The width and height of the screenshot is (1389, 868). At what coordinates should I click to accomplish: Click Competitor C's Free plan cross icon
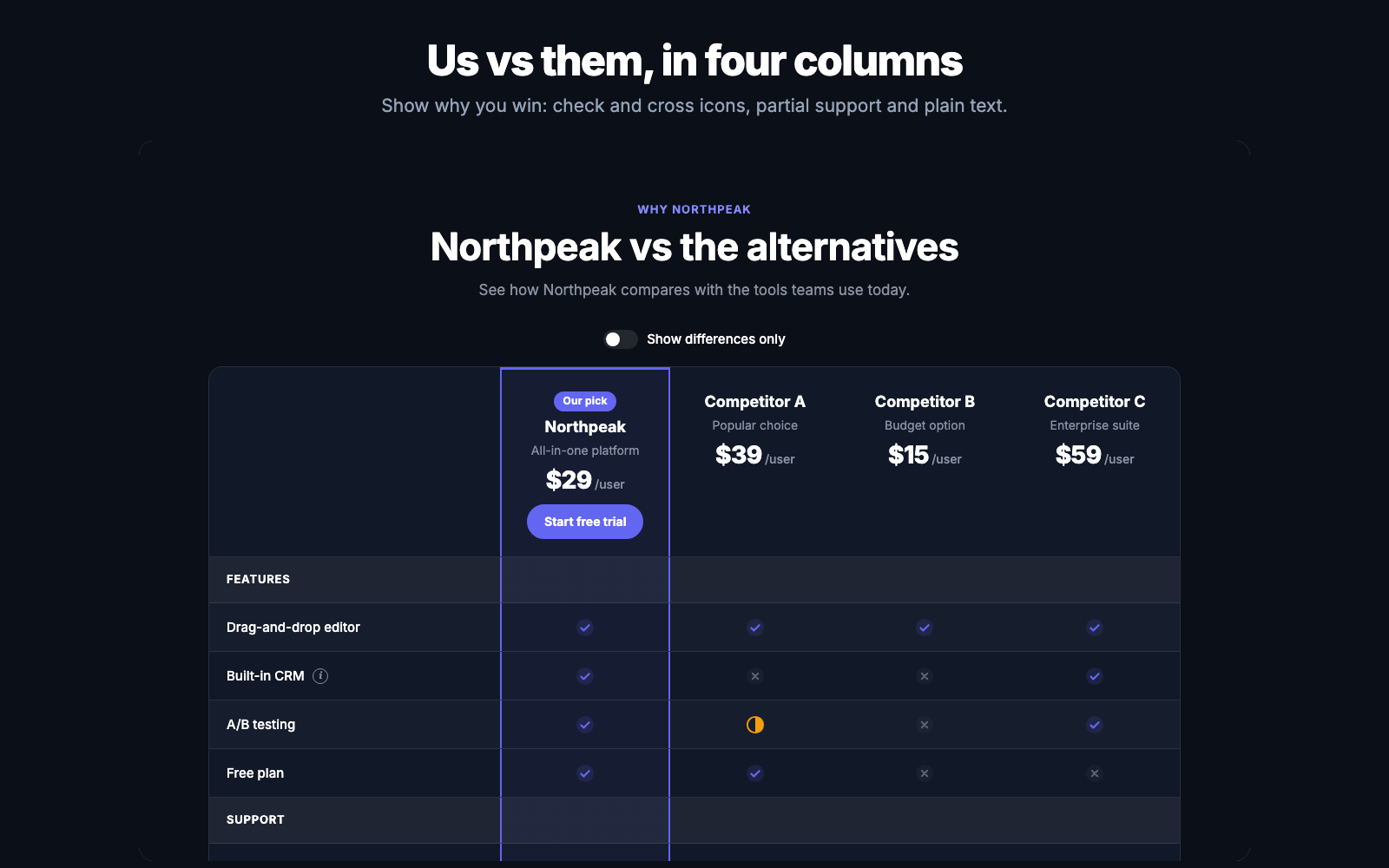(x=1095, y=773)
